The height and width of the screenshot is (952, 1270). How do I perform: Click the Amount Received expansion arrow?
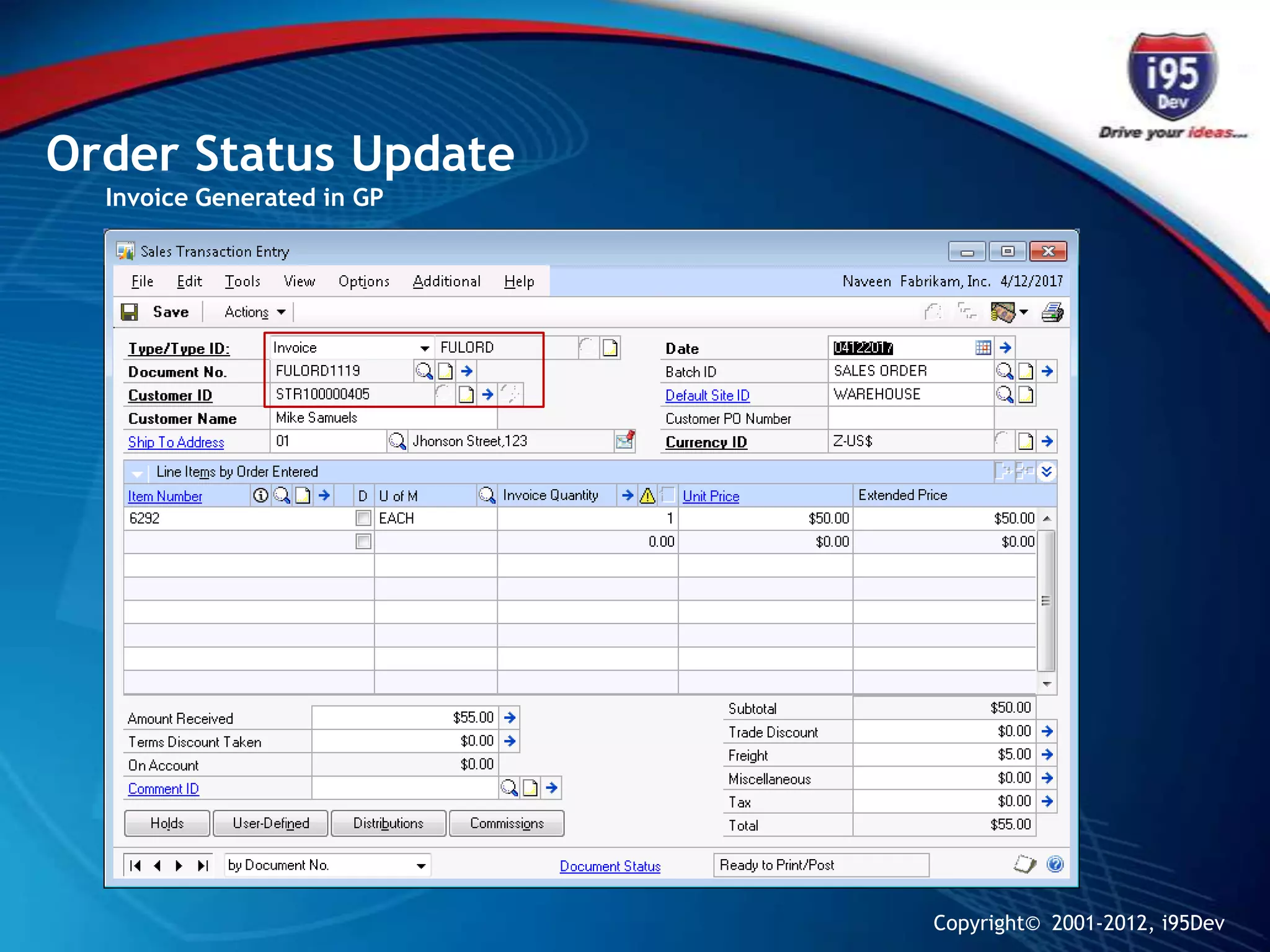[x=510, y=718]
